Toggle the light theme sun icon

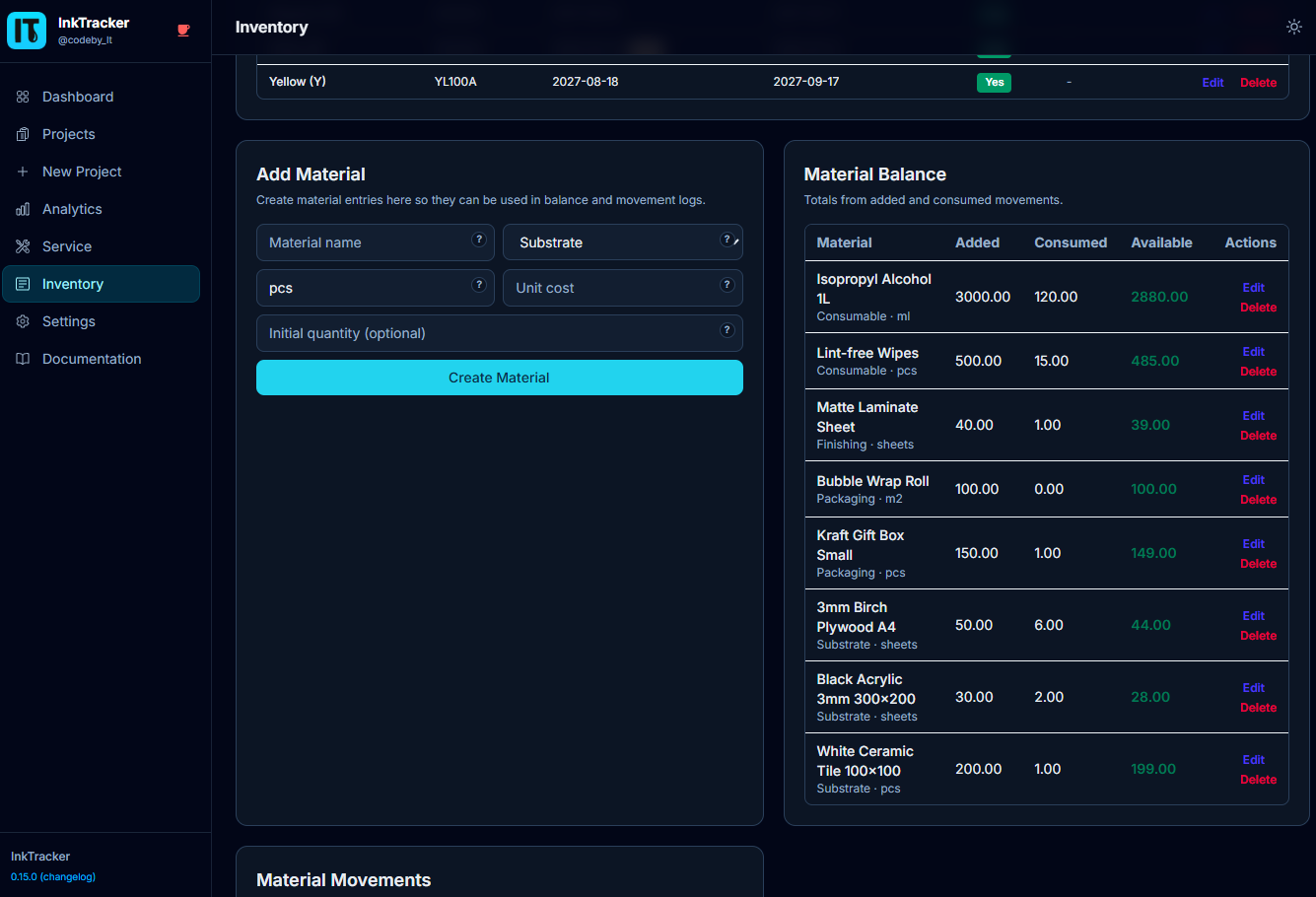1294,27
